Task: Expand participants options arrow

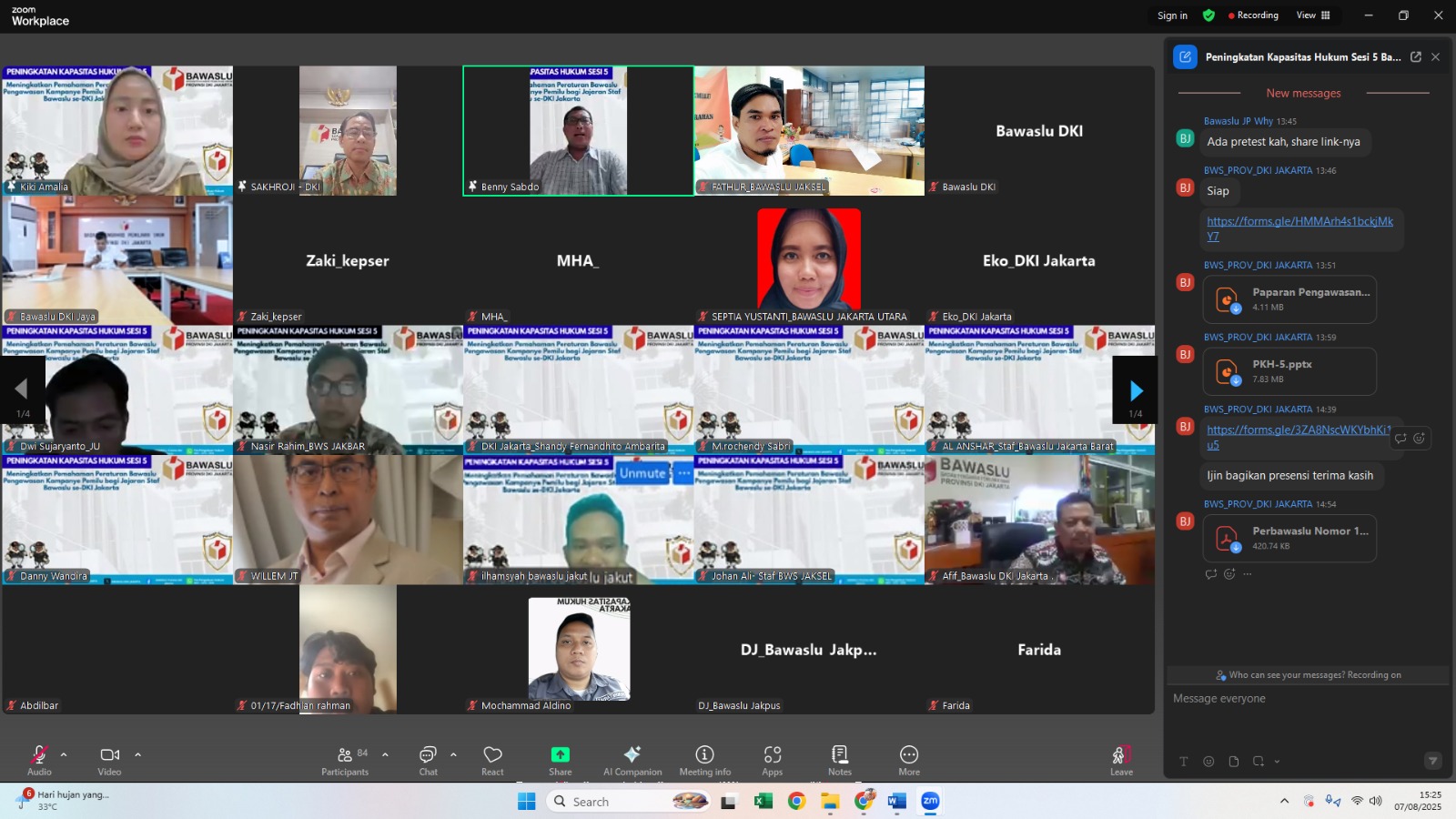Action: tap(385, 754)
